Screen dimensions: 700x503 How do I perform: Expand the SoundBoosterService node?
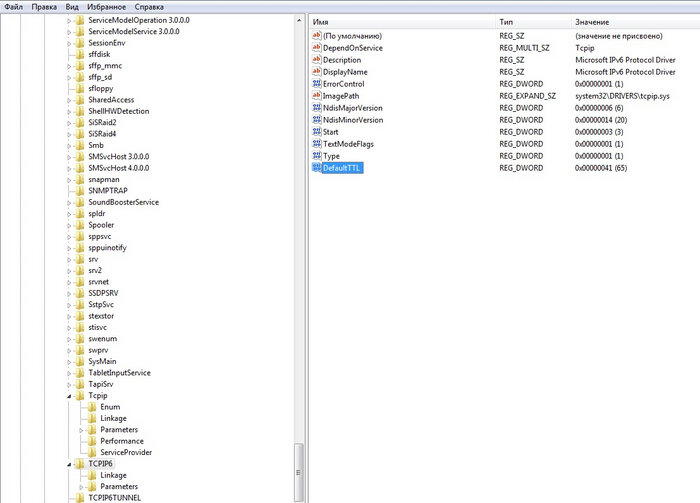[x=69, y=203]
